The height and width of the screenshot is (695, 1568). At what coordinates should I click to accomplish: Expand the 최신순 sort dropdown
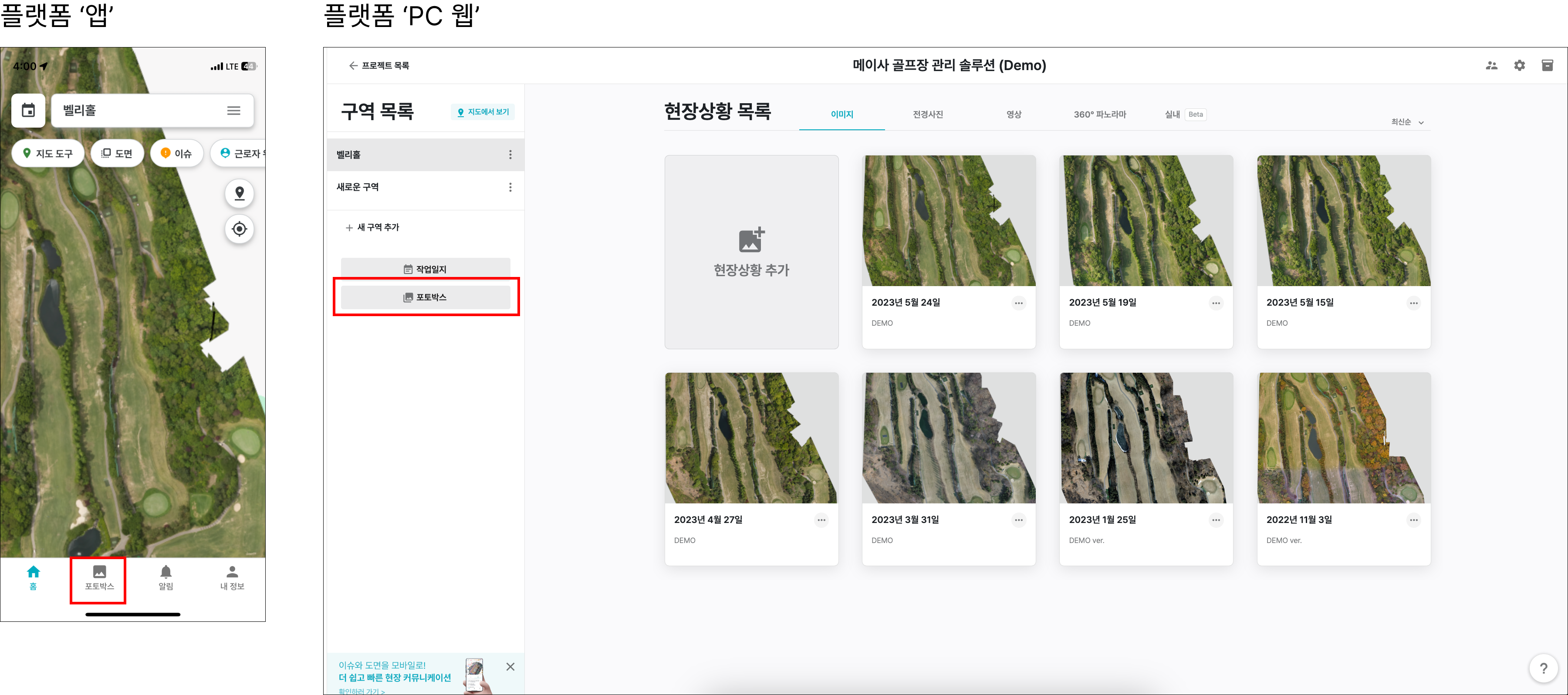point(1407,122)
